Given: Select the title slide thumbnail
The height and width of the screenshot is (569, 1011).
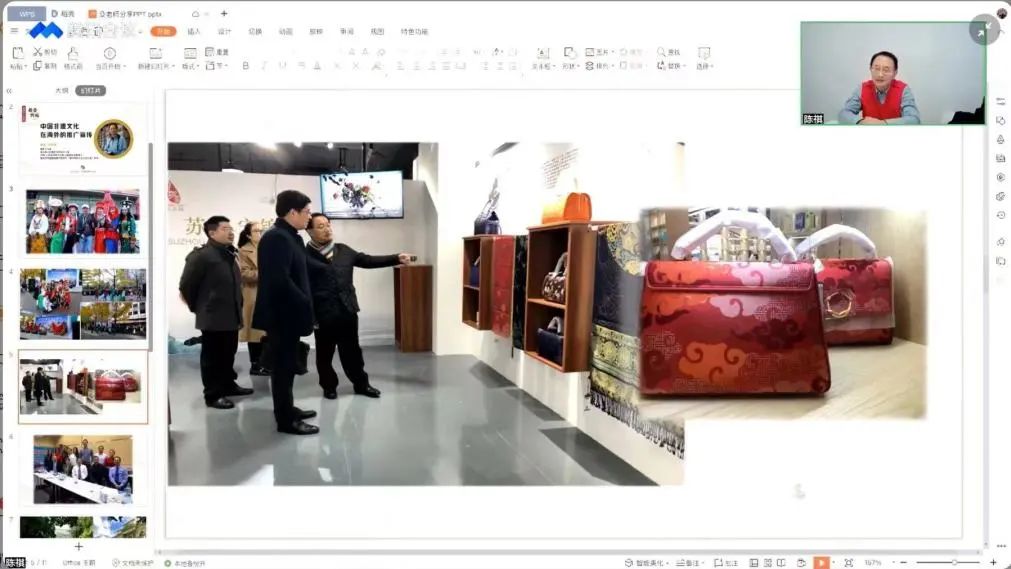Looking at the screenshot, I should pos(83,139).
